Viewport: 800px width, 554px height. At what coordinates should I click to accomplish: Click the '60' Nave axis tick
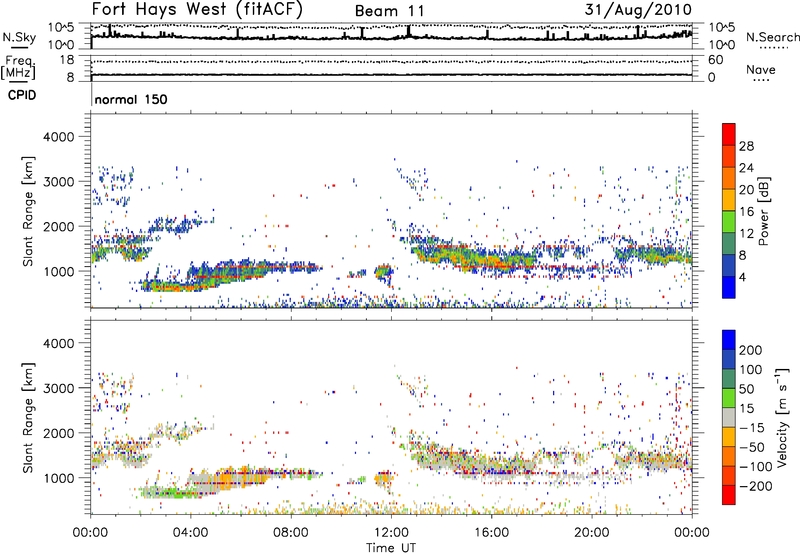pyautogui.click(x=715, y=60)
